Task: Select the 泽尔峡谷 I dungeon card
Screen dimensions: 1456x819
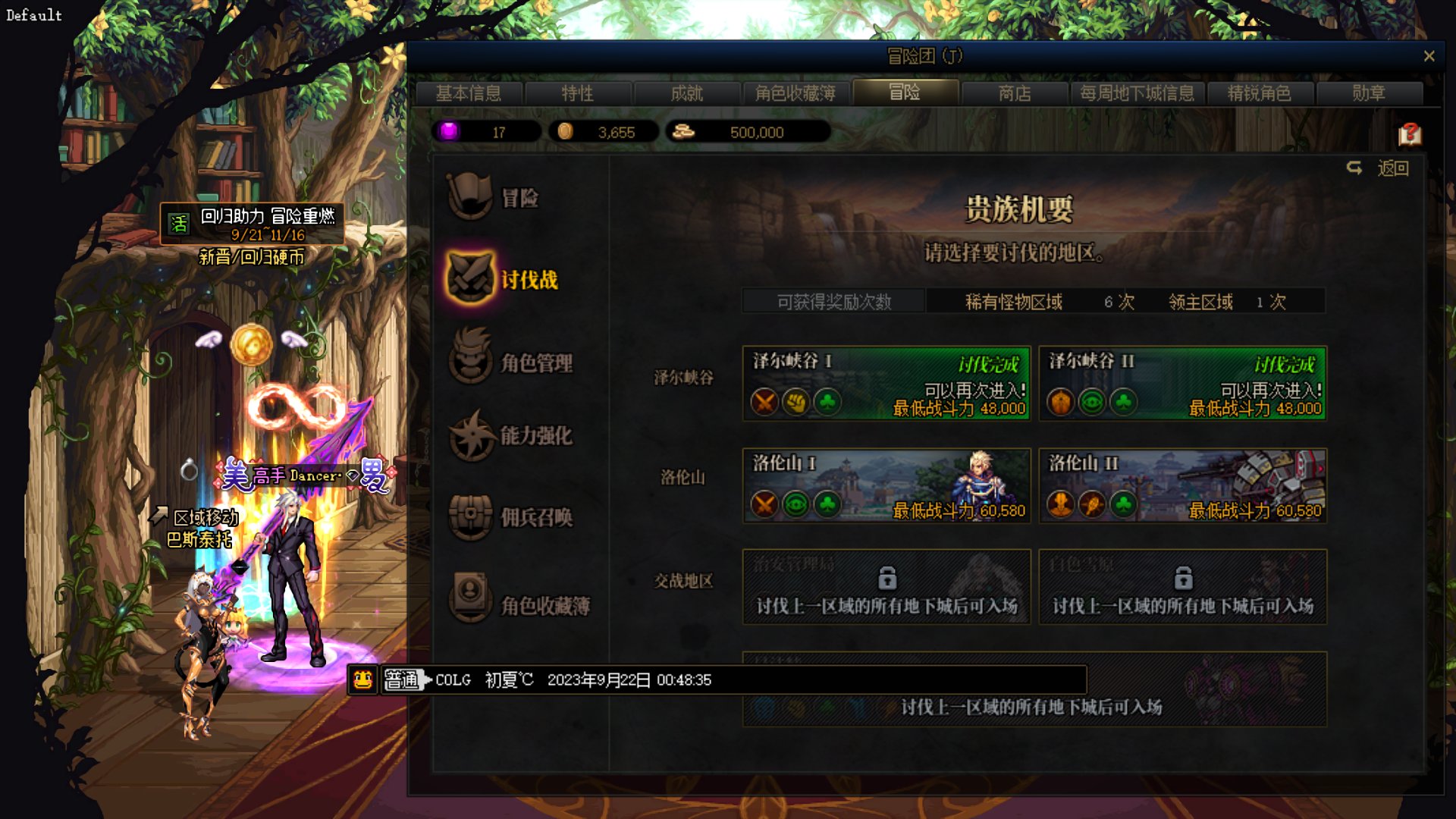Action: coord(886,383)
